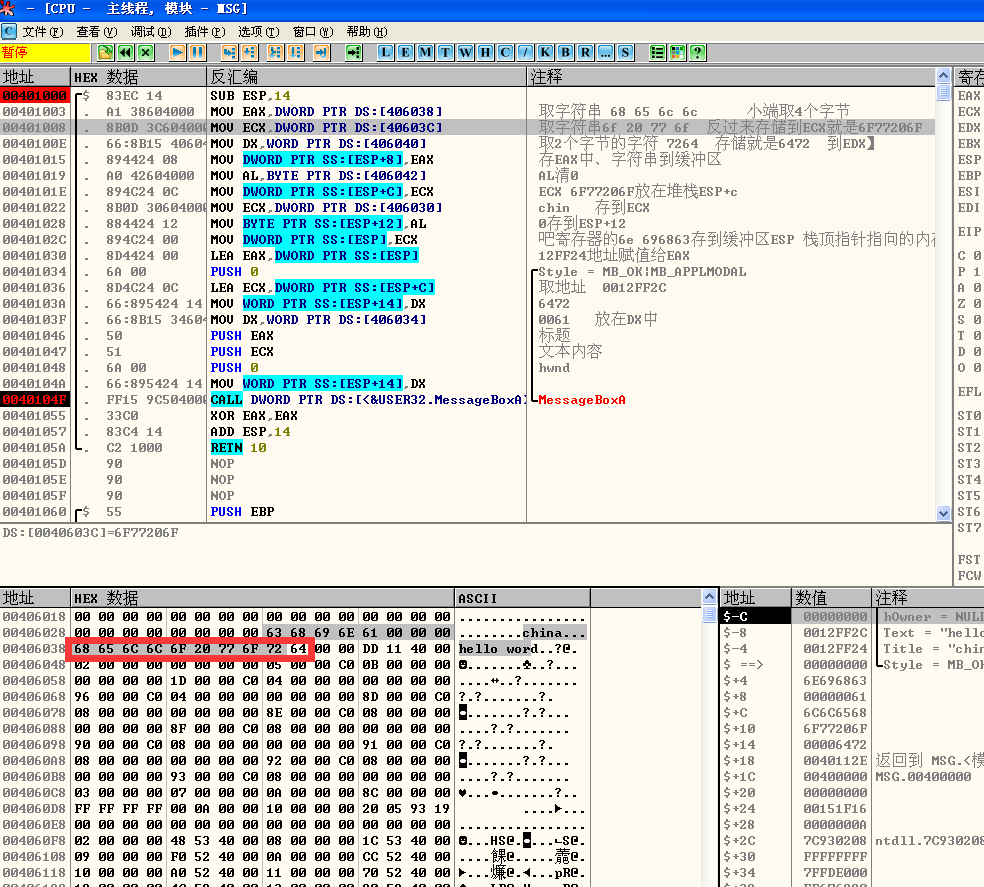This screenshot has height=887, width=984.
Task: Open the Memory map (M button)
Action: 425,53
